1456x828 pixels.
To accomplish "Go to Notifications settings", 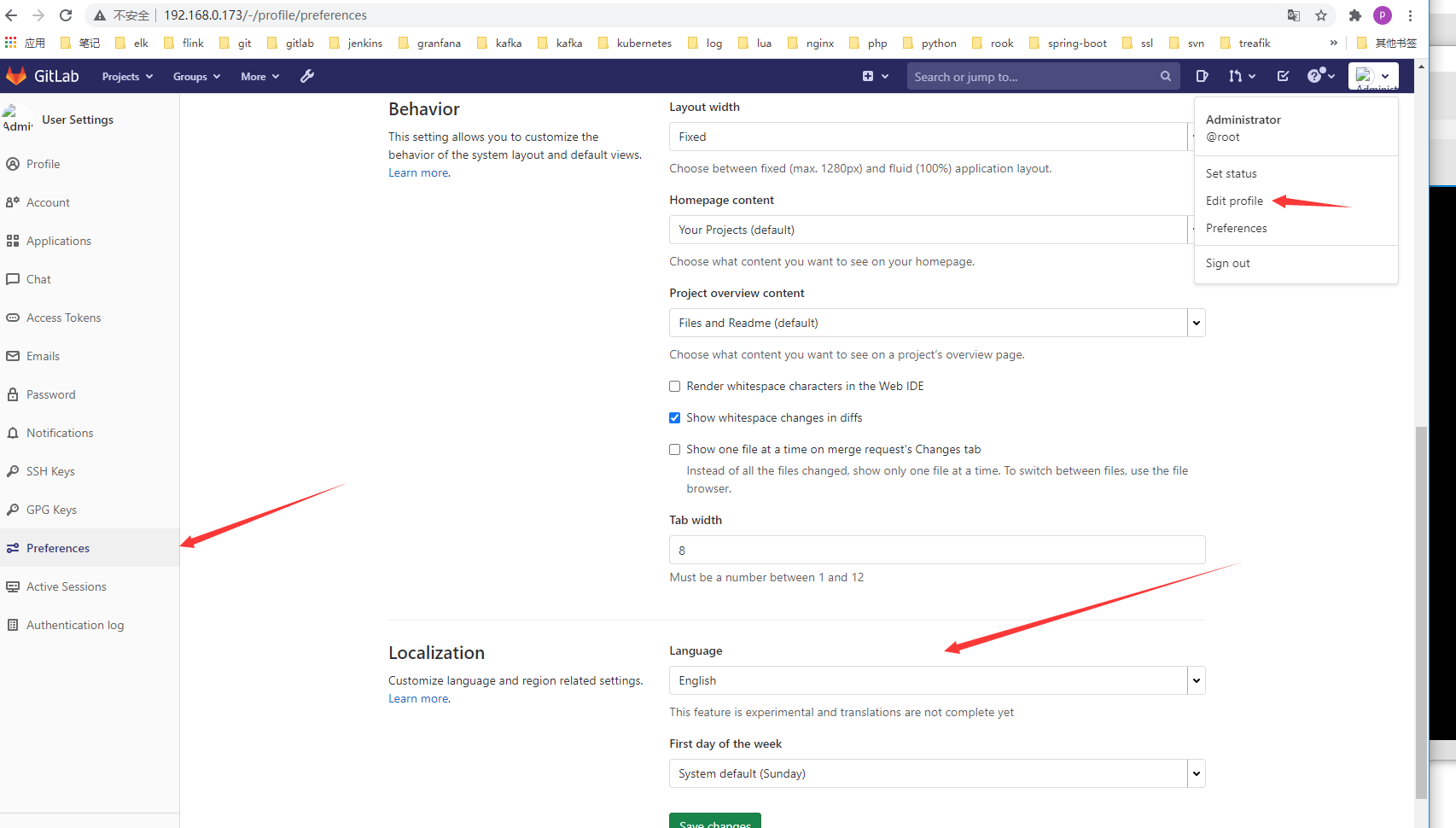I will 90,433.
